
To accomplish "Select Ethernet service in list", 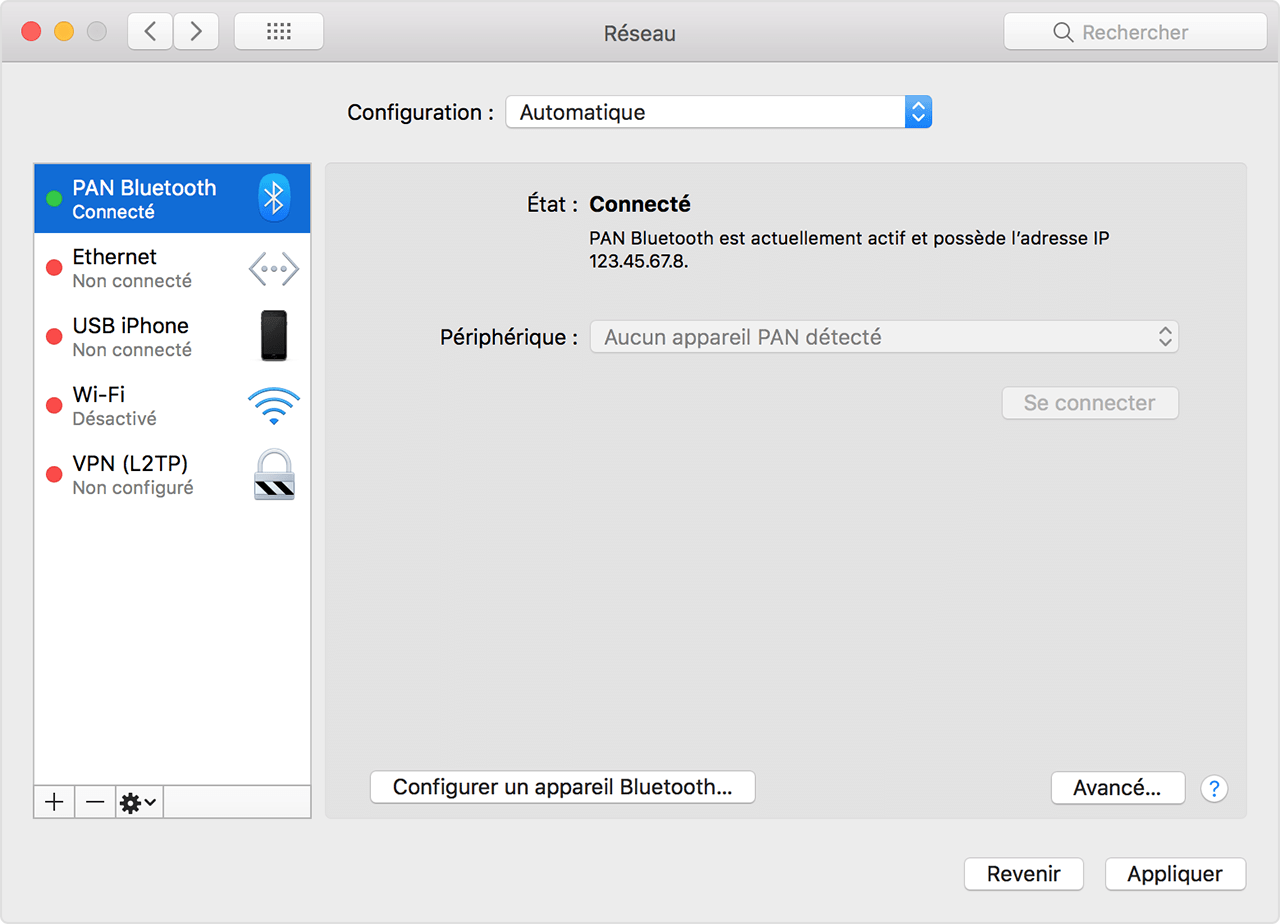I will pyautogui.click(x=172, y=268).
